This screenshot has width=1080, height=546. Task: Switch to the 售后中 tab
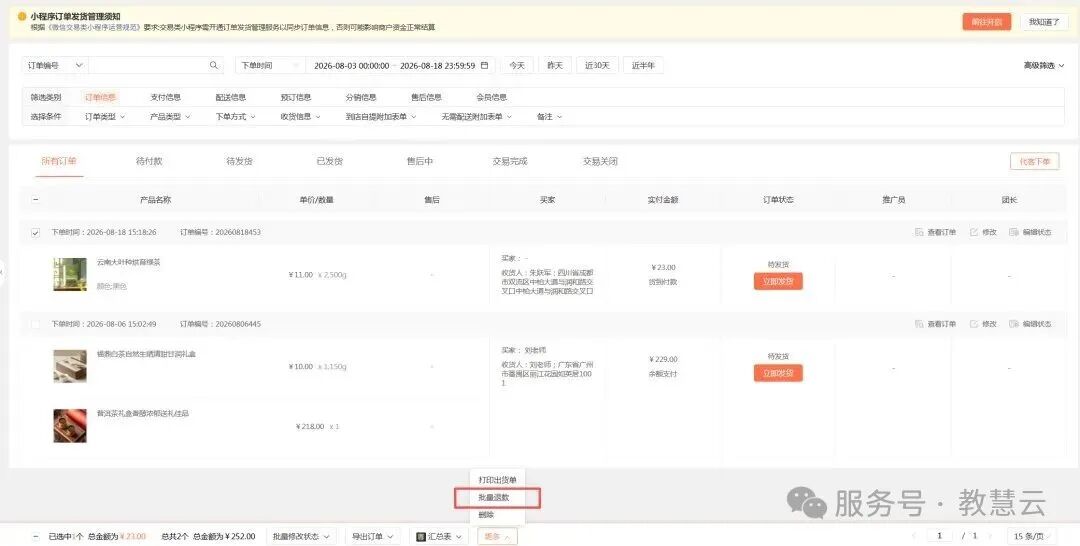(419, 161)
